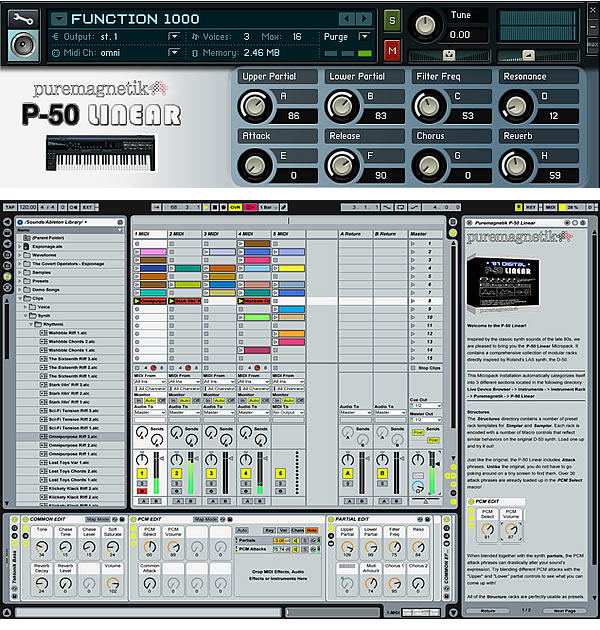The image size is (600, 630).
Task: Click COMMON EDIT Map Mode button
Action: [98, 519]
